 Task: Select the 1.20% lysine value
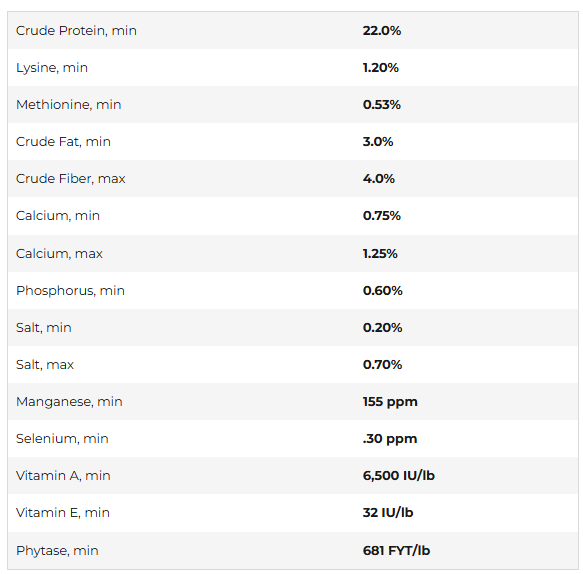coord(381,68)
